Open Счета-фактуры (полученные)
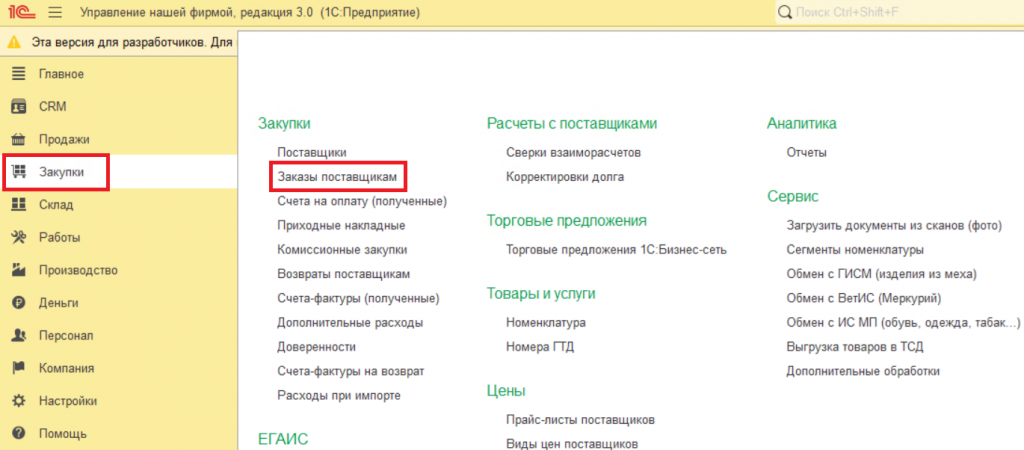 (358, 298)
